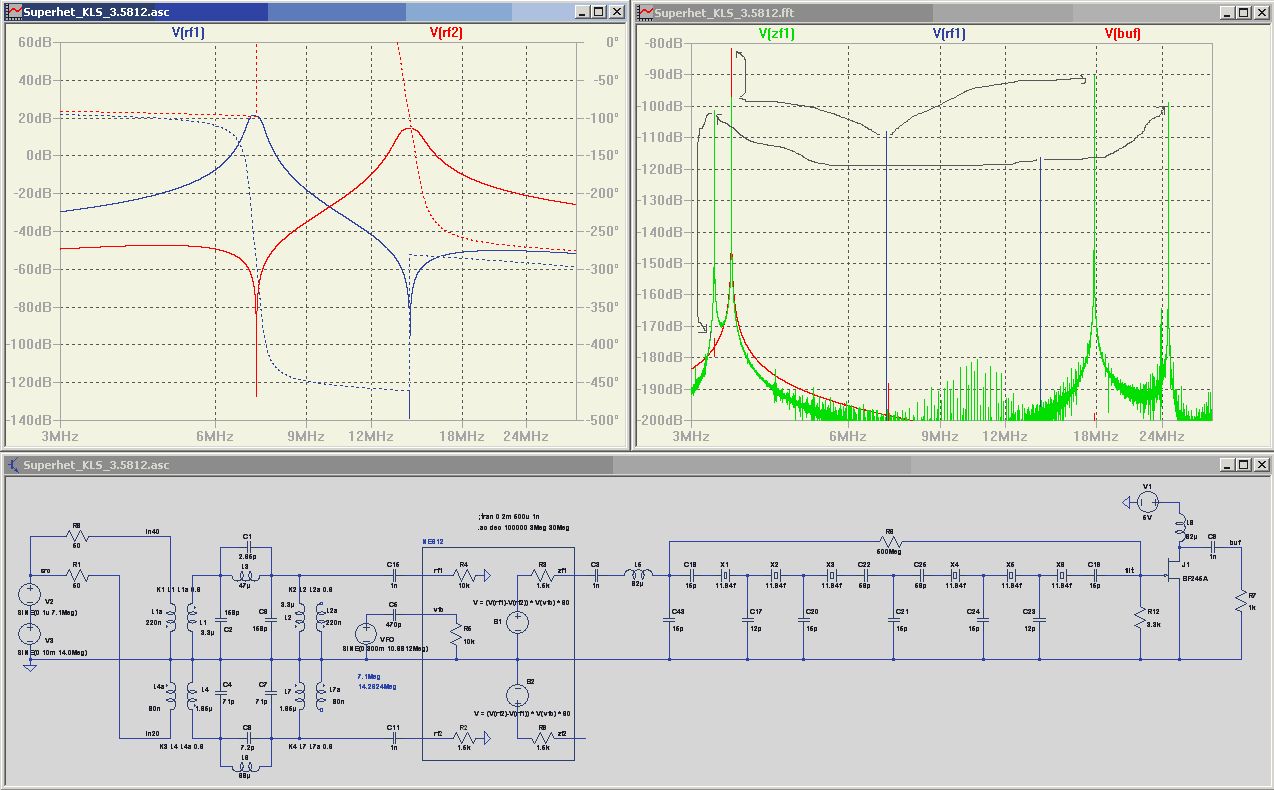
Task: Select the red V(buf) trace label
Action: tap(1122, 33)
